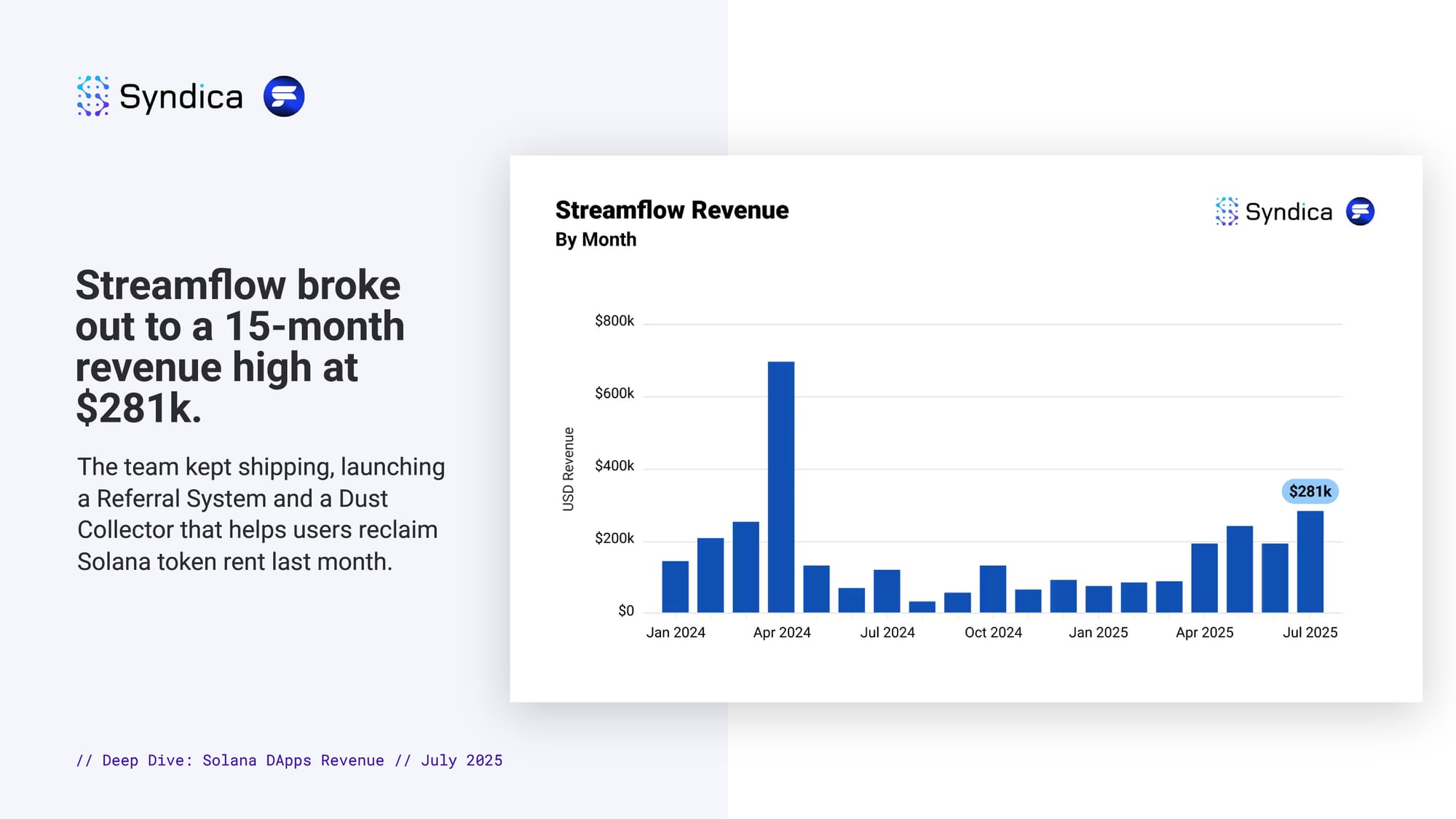Click the 'Apr 2025' x-axis label
This screenshot has height=819, width=1456.
tap(1205, 633)
